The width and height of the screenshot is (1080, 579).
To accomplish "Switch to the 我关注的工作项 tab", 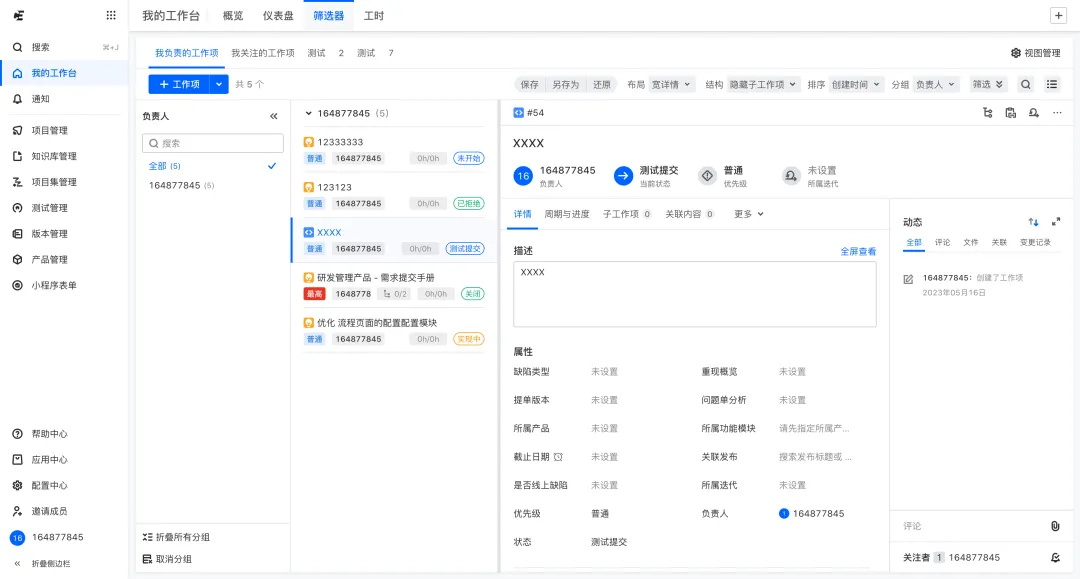I will coord(262,52).
